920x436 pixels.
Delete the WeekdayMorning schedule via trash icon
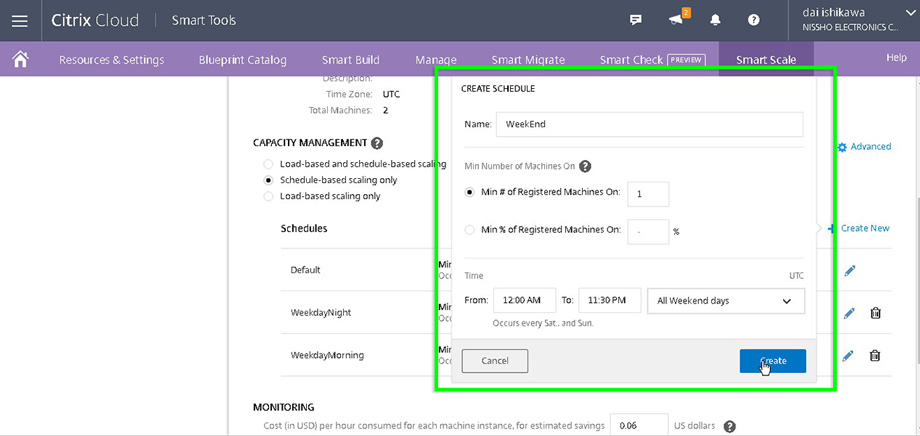tap(875, 355)
